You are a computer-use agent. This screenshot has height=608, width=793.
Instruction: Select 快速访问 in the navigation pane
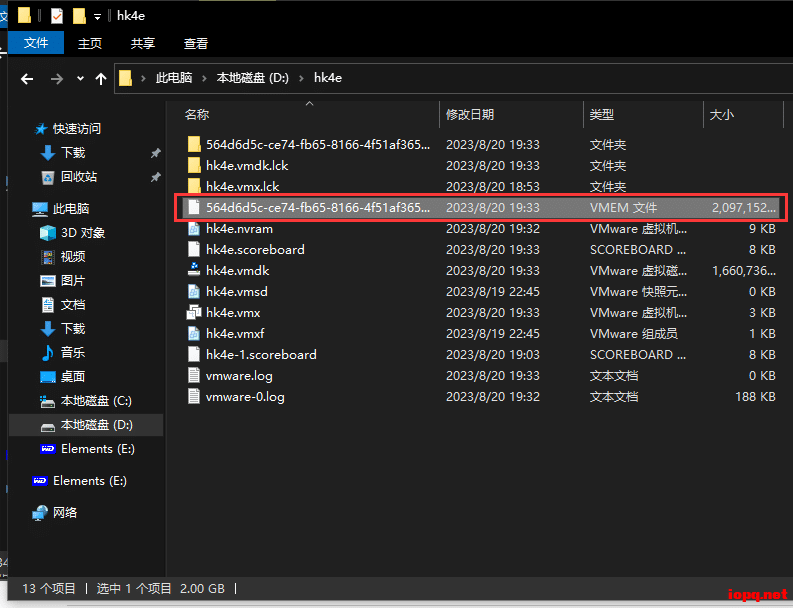[76, 128]
